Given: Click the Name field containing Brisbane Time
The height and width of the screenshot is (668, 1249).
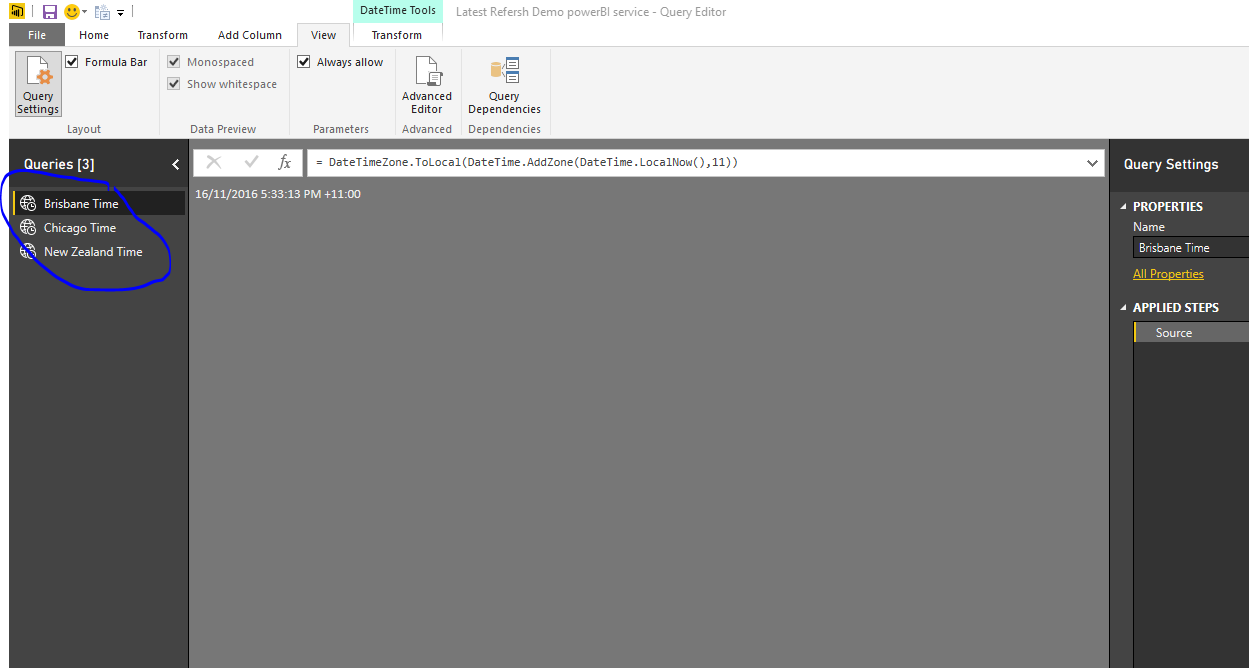Looking at the screenshot, I should [x=1191, y=247].
